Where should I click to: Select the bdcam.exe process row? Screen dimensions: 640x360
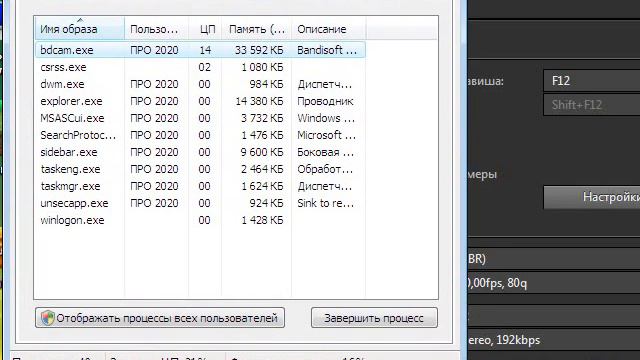[x=200, y=50]
